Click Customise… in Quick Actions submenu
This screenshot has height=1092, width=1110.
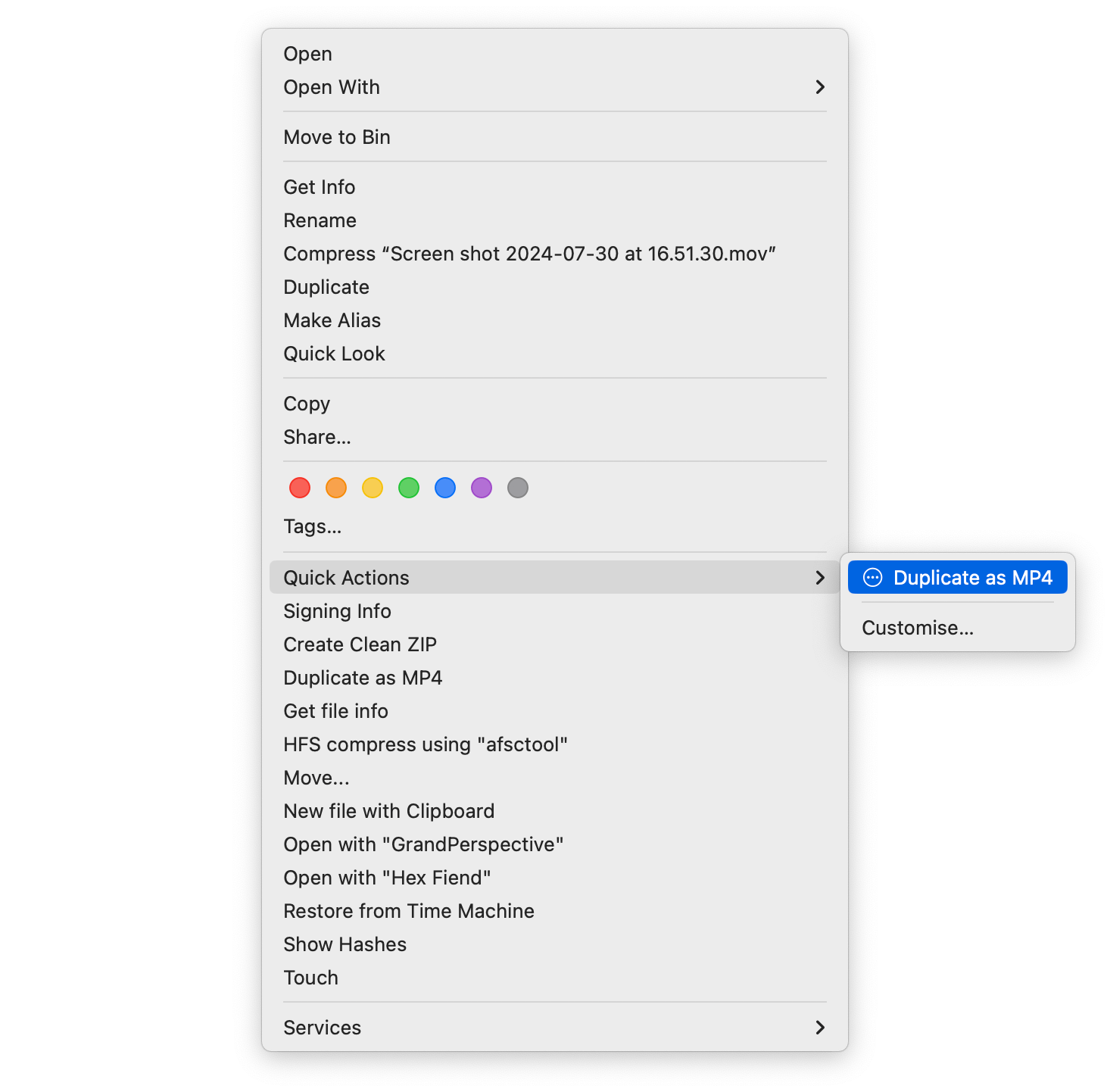pyautogui.click(x=918, y=628)
